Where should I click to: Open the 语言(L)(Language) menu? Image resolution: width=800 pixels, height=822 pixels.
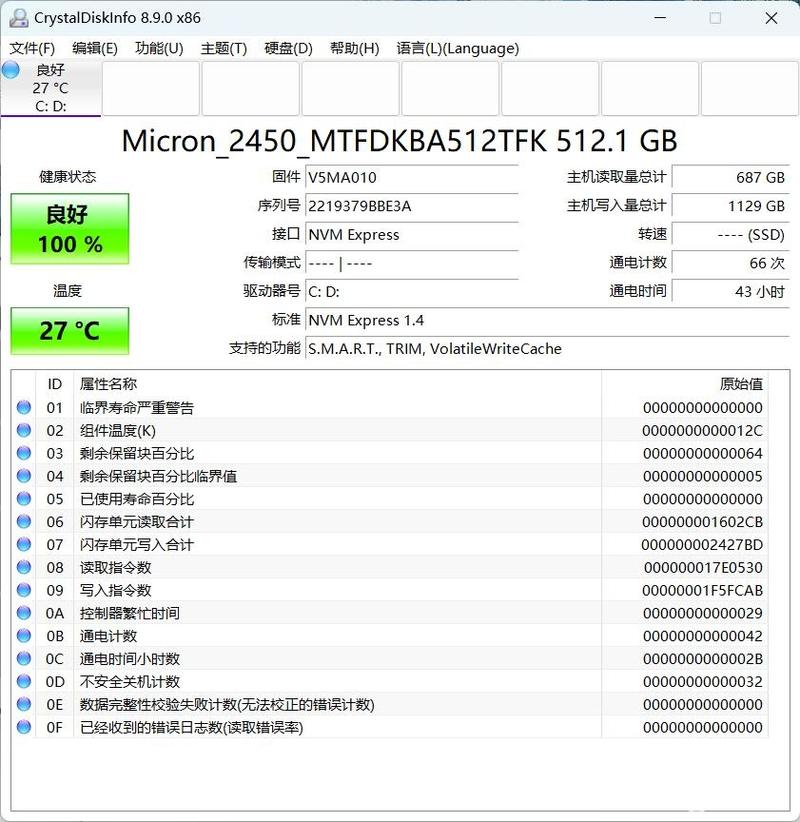click(x=458, y=48)
